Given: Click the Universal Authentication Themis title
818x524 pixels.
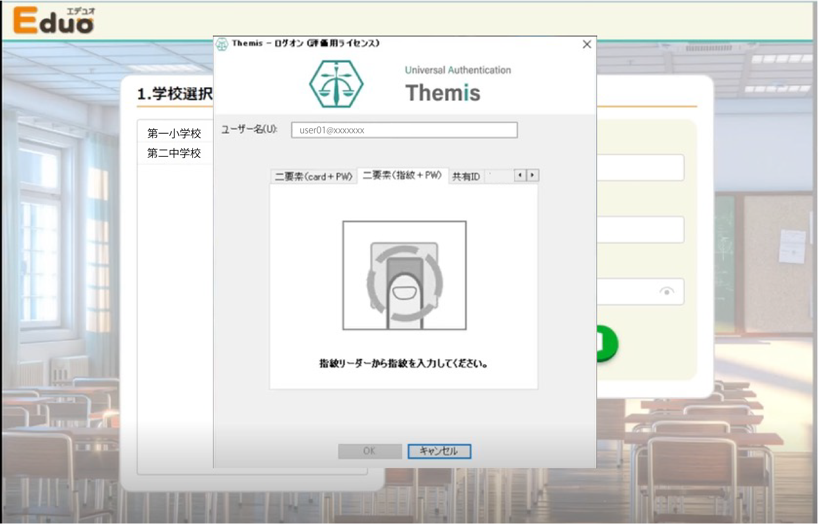Looking at the screenshot, I should coord(458,85).
